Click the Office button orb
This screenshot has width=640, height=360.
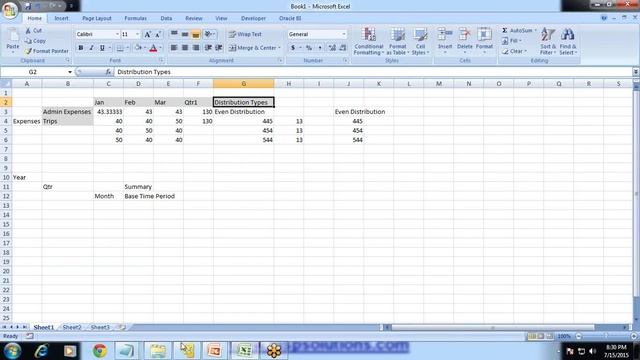click(x=10, y=9)
